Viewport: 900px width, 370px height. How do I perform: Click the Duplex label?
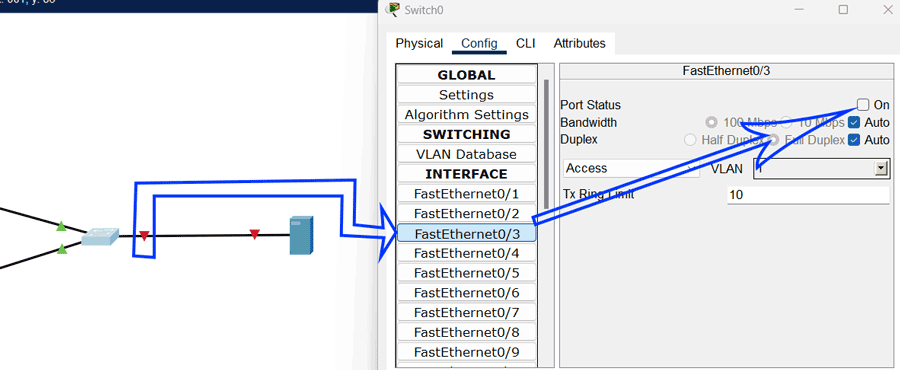[x=579, y=139]
